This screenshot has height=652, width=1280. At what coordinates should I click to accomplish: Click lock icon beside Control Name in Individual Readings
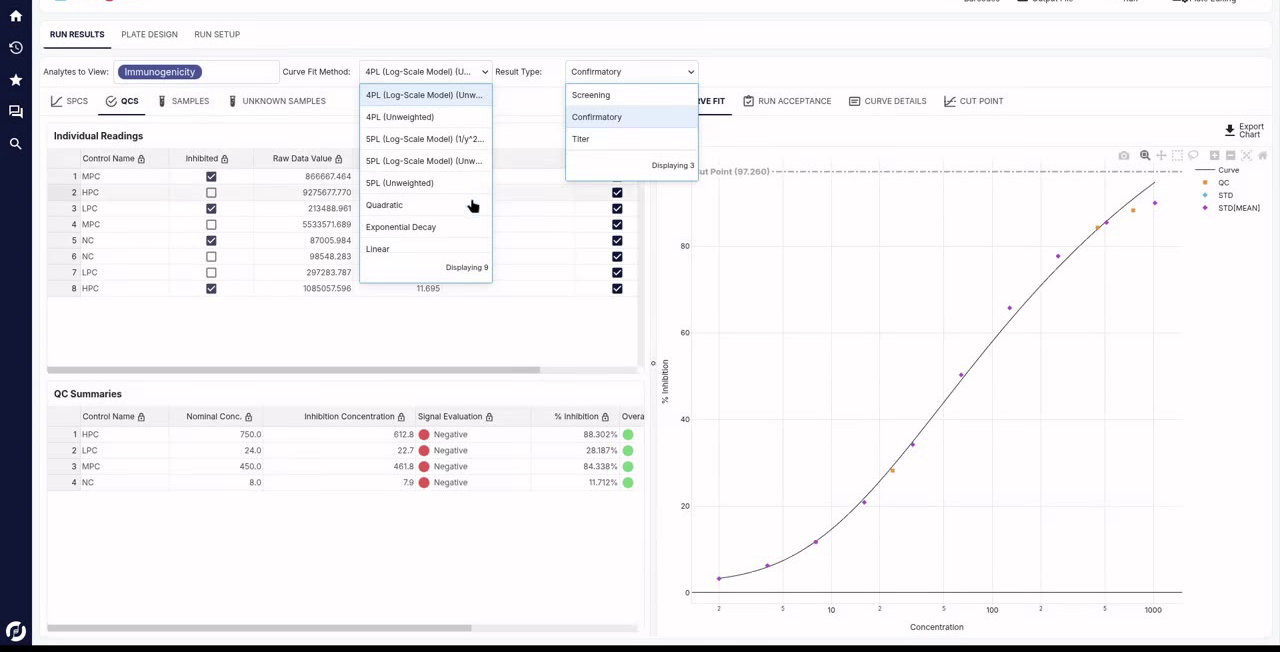point(141,159)
